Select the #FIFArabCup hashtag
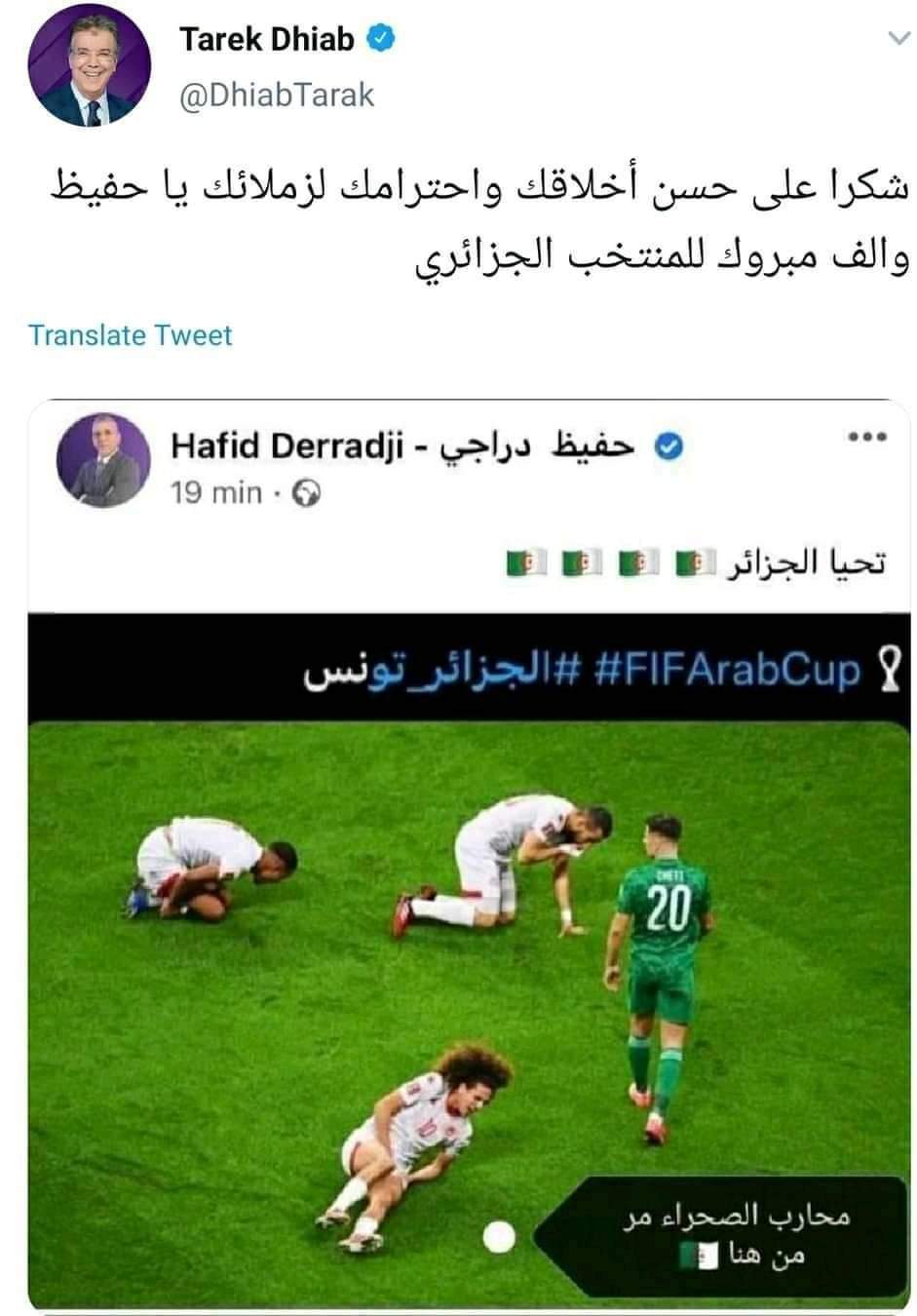 coord(728,671)
